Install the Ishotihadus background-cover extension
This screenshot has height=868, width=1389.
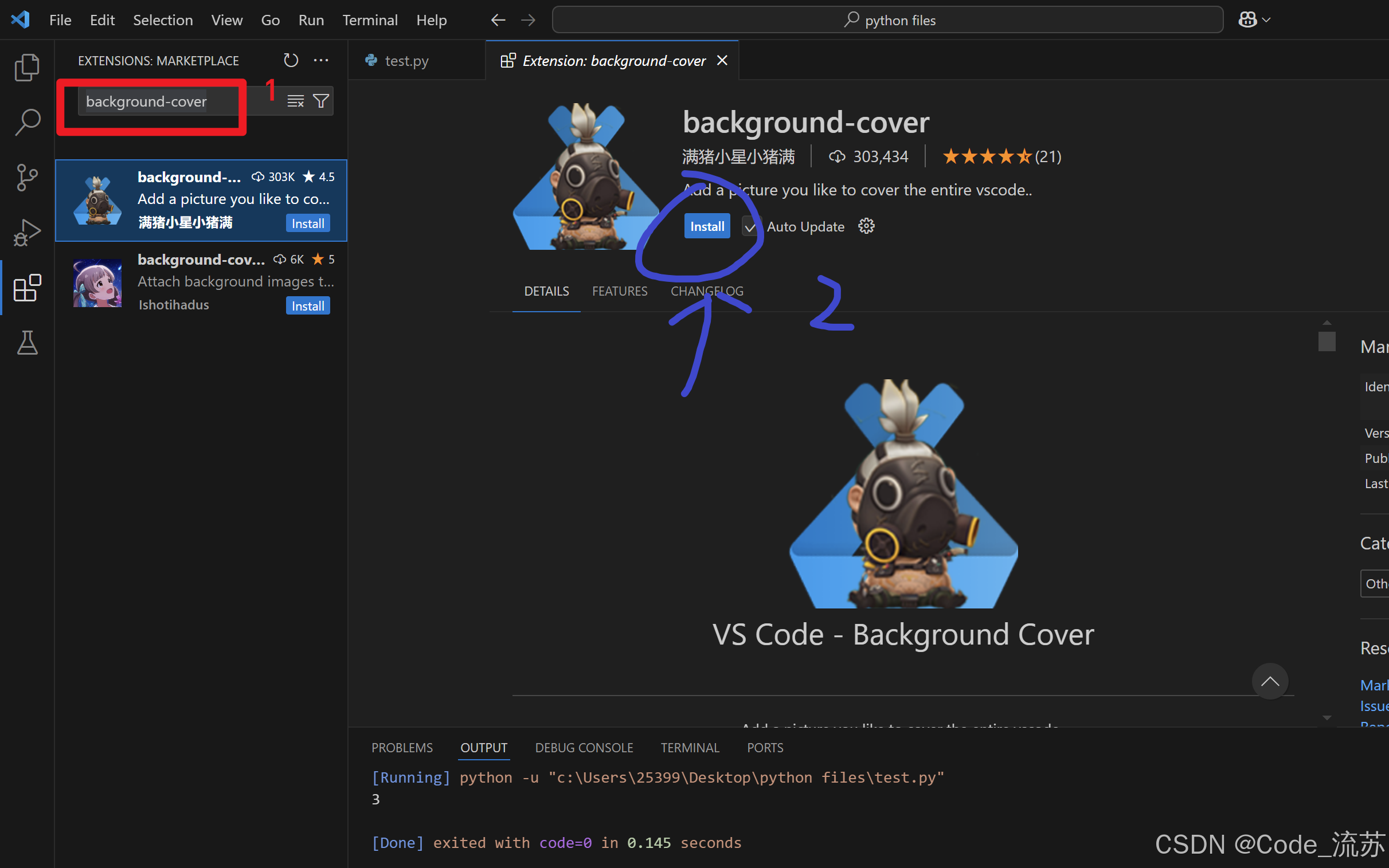pos(308,306)
